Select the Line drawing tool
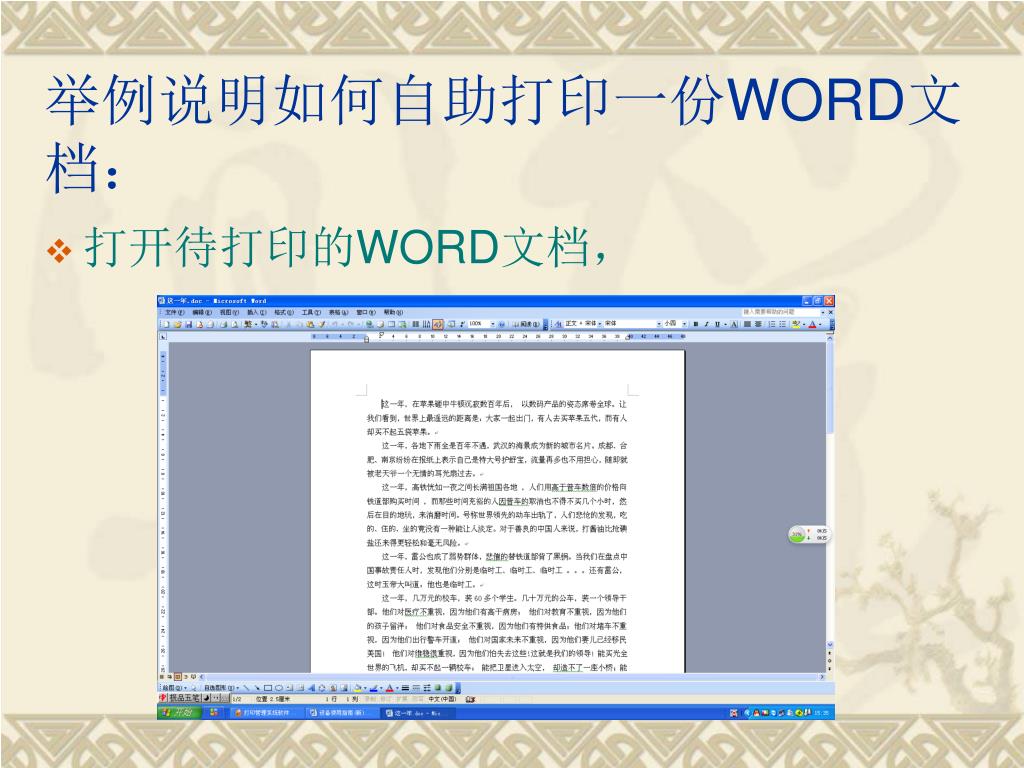Viewport: 1024px width, 768px height. tap(246, 688)
